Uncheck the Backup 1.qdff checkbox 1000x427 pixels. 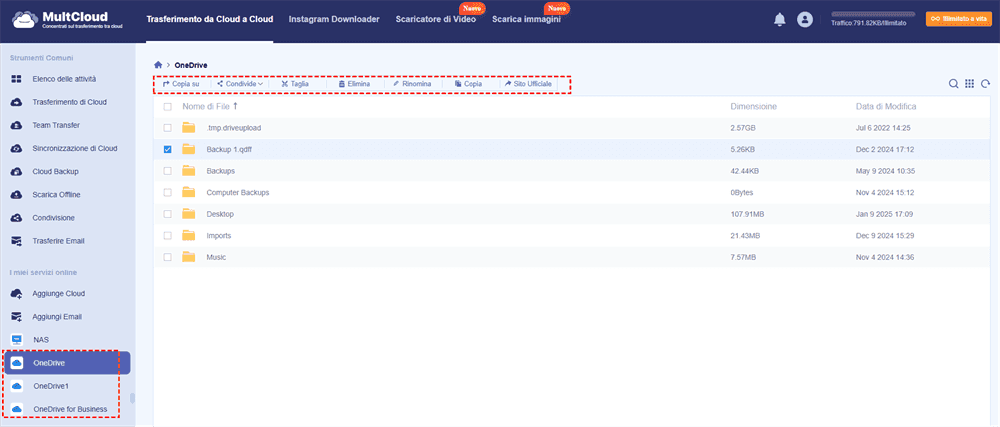(x=168, y=150)
